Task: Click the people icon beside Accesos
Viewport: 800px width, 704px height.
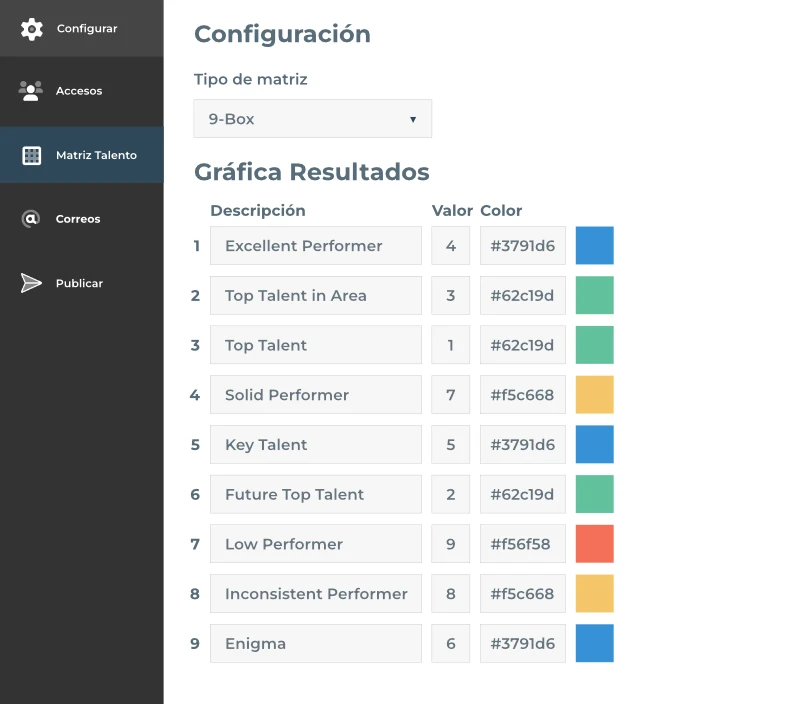Action: point(31,91)
